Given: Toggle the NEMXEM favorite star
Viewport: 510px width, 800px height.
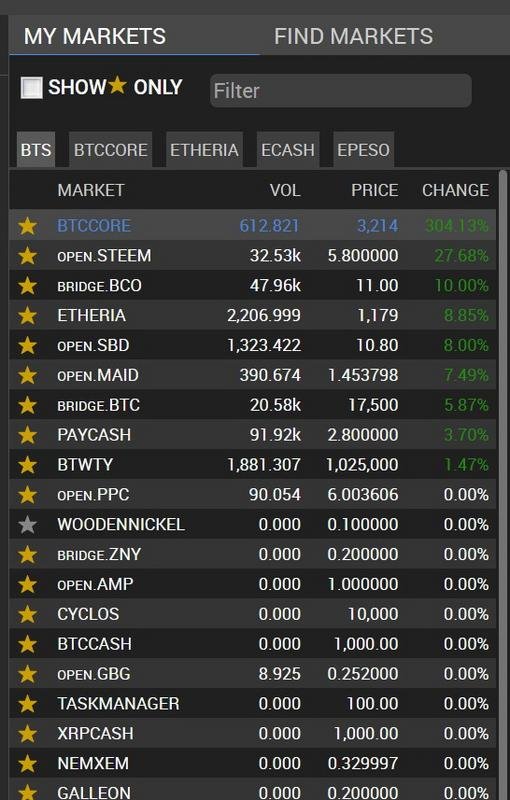Looking at the screenshot, I should point(28,764).
